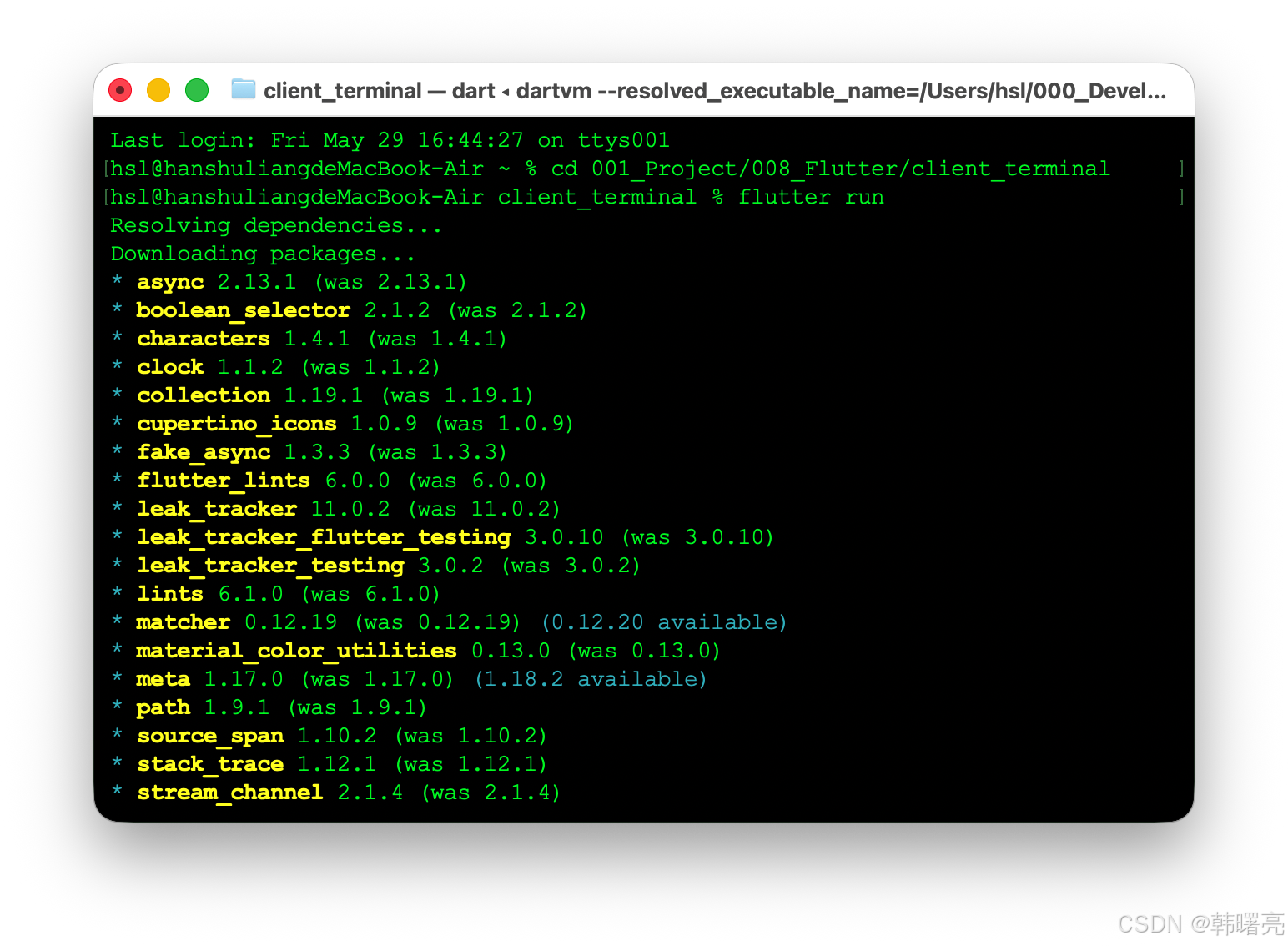1288x946 pixels.
Task: Click the 'flutter run' command text
Action: 811,197
